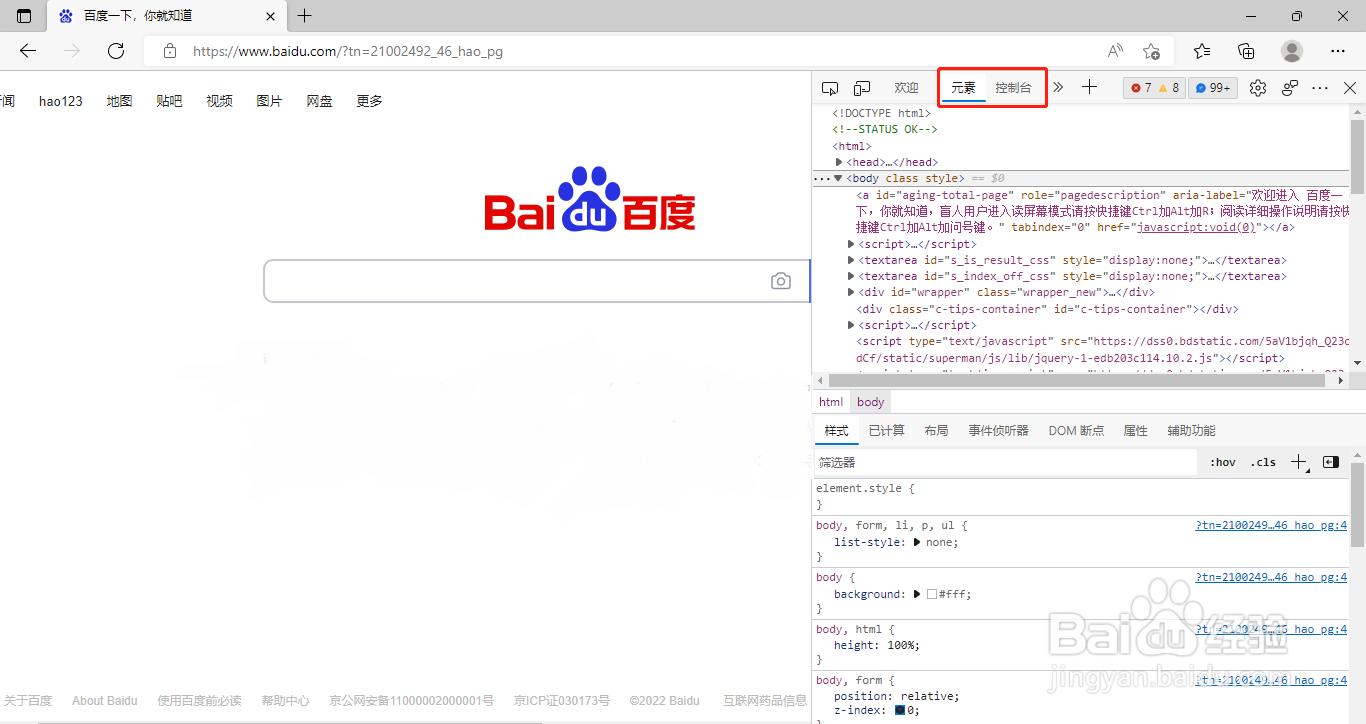Image resolution: width=1366 pixels, height=724 pixels.
Task: Expand textarea s_index_off_css node
Action: 851,276
